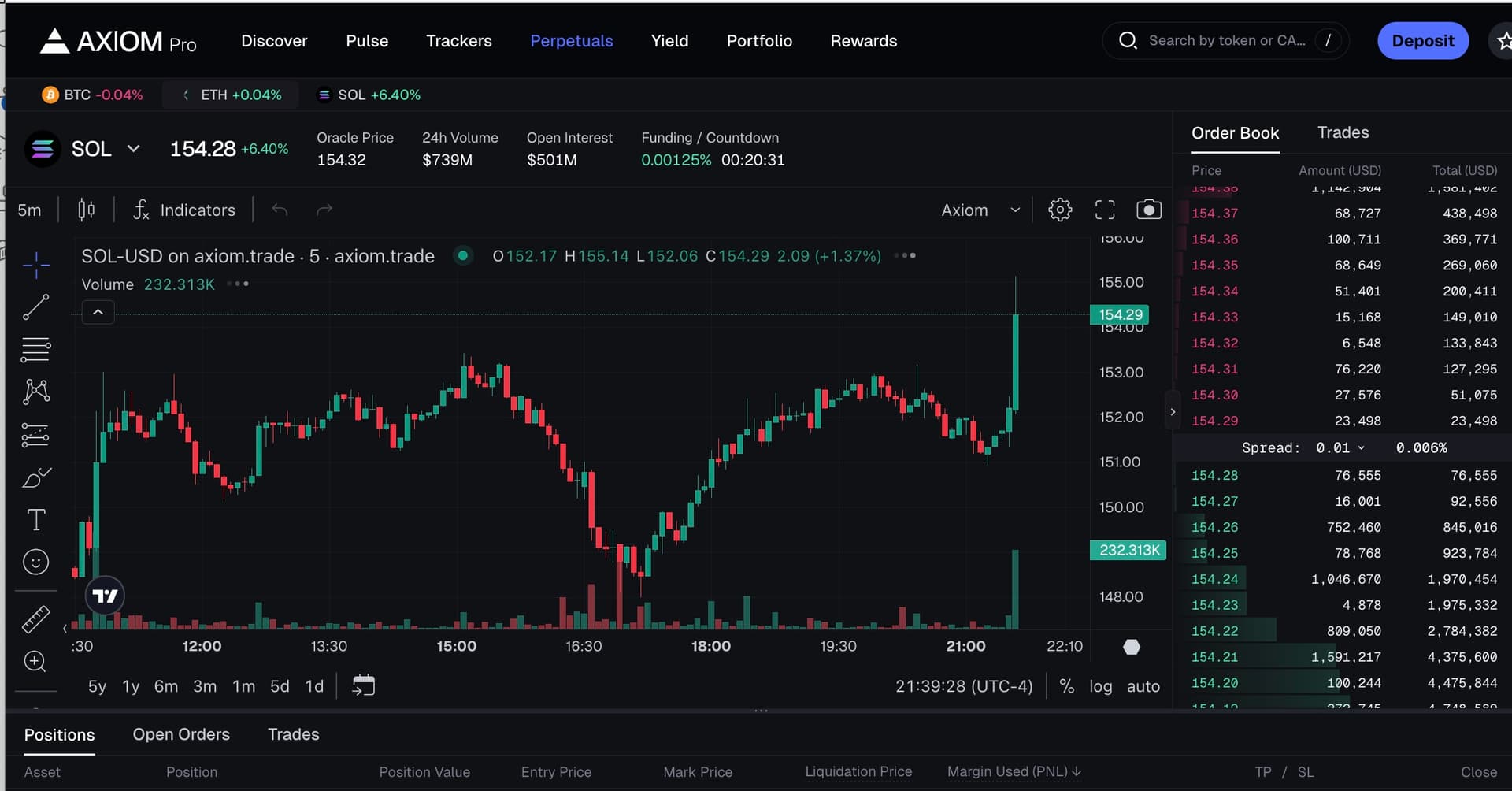This screenshot has width=1512, height=791.
Task: Open the Discover page
Action: pos(274,41)
